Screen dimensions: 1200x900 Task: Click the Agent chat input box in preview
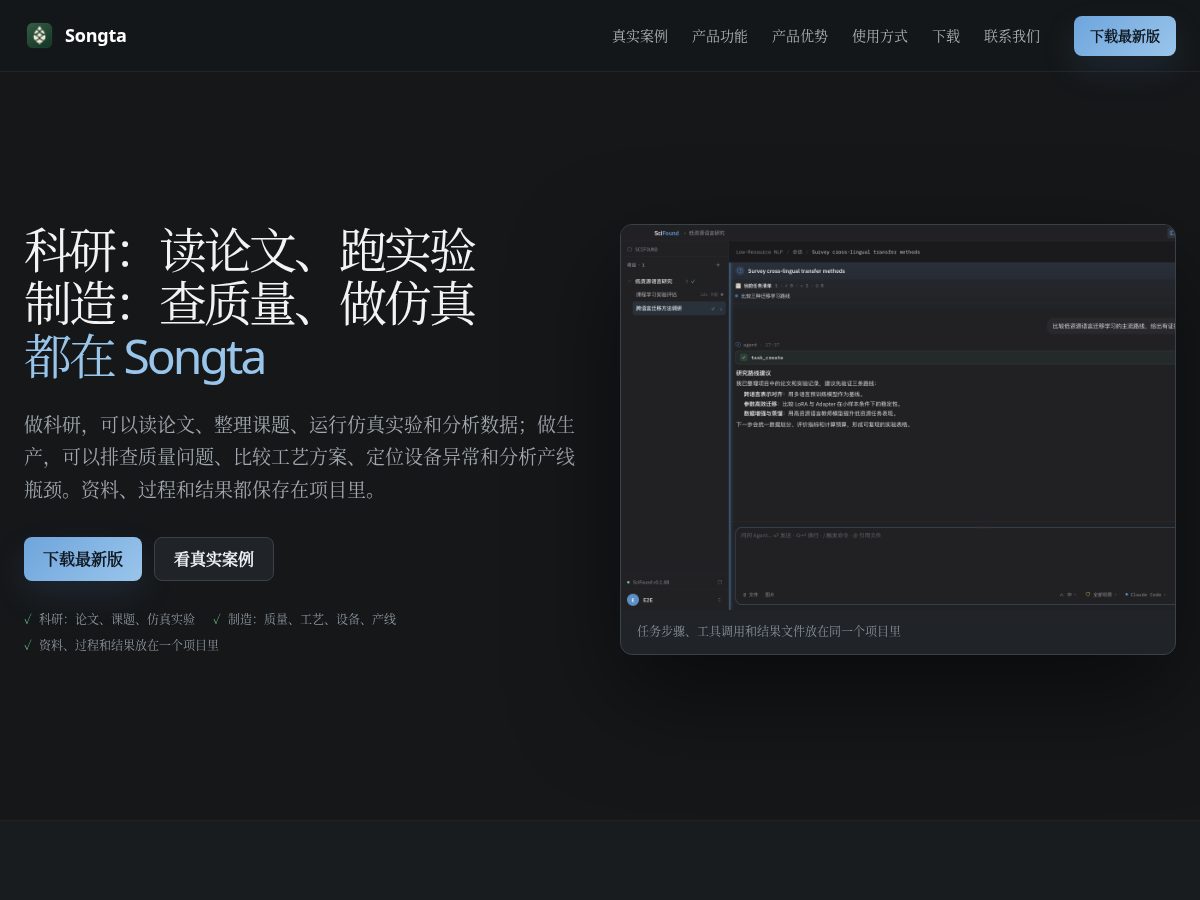(x=955, y=565)
